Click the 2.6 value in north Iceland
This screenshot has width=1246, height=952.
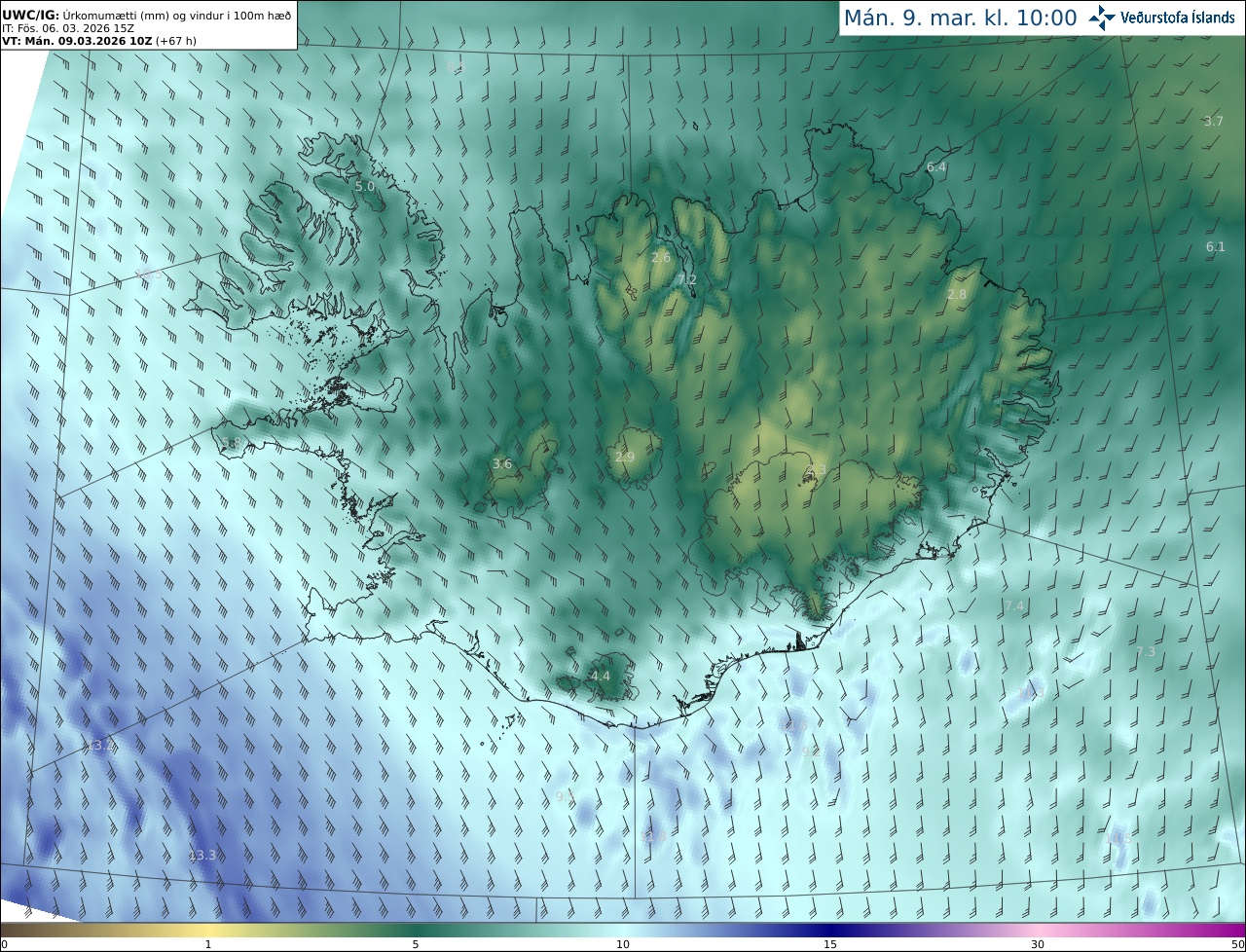click(661, 258)
